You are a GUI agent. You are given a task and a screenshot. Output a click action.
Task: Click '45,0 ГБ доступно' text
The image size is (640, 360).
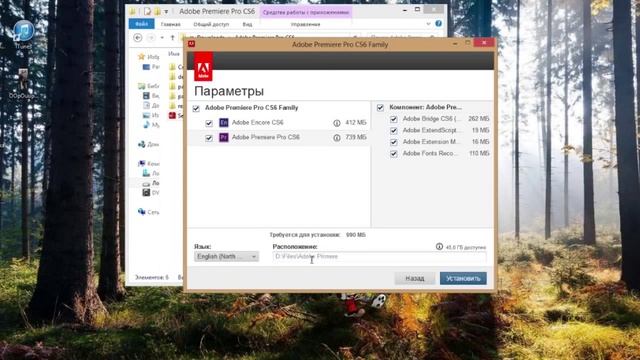466,247
